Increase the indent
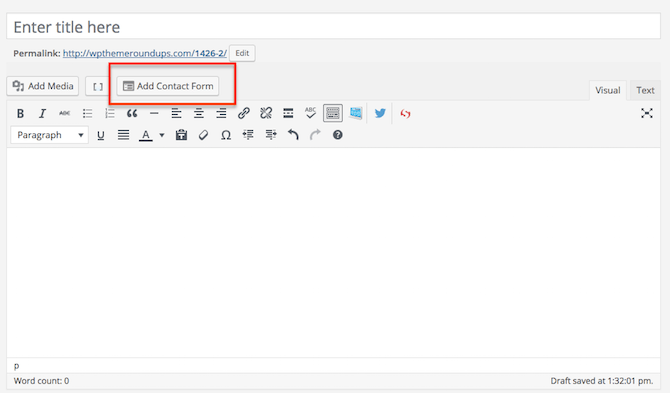The width and height of the screenshot is (670, 393). pyautogui.click(x=270, y=135)
